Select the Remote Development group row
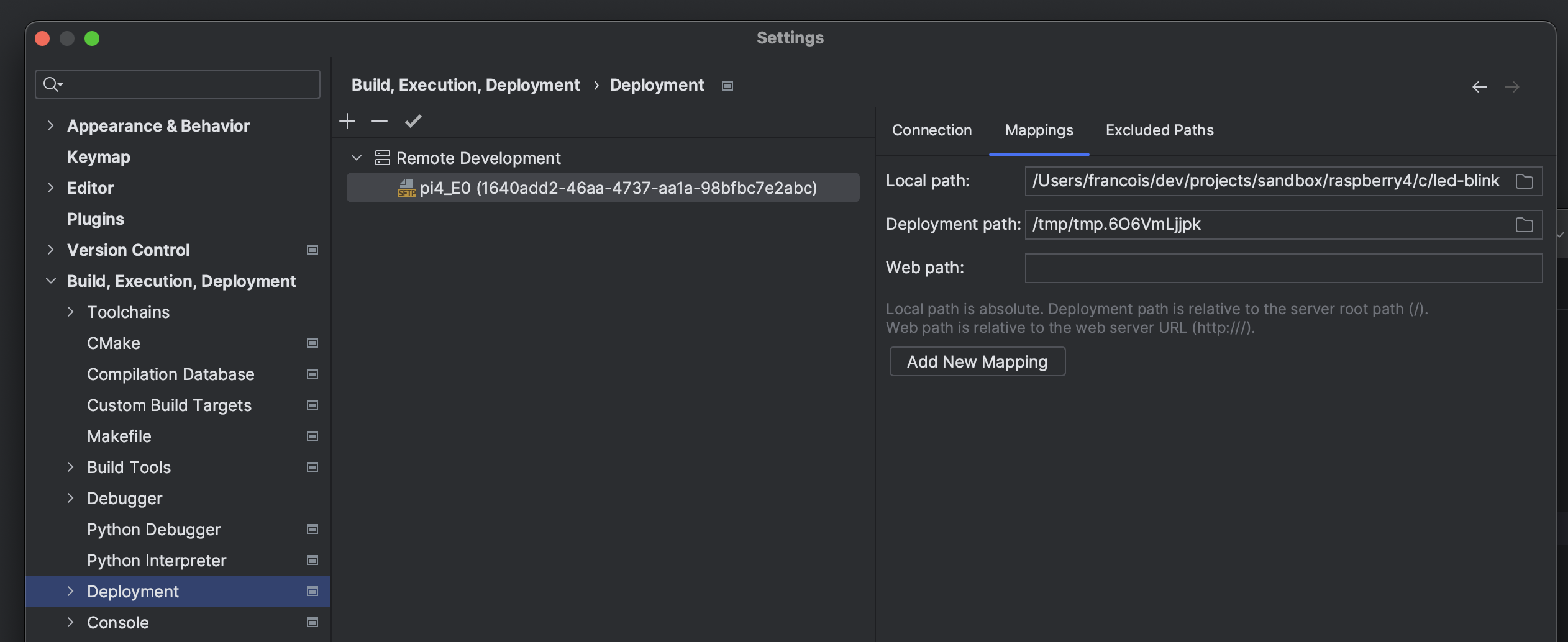 pyautogui.click(x=478, y=158)
